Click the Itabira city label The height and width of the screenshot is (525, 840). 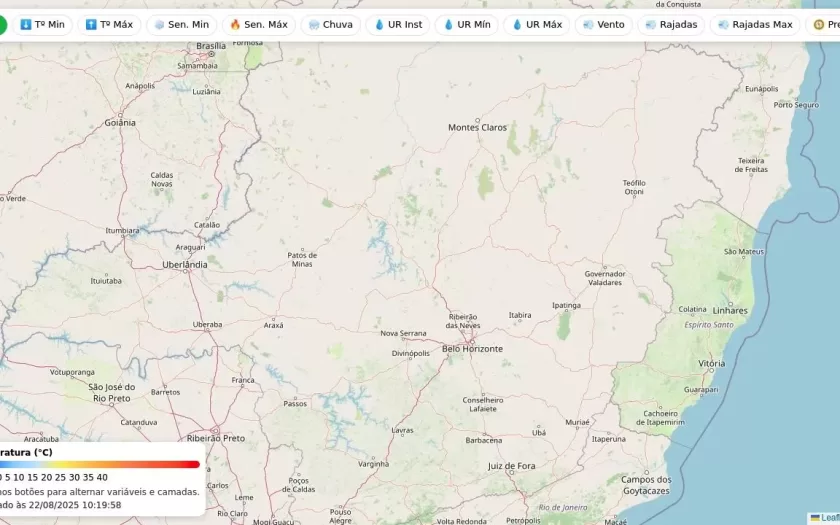(520, 315)
